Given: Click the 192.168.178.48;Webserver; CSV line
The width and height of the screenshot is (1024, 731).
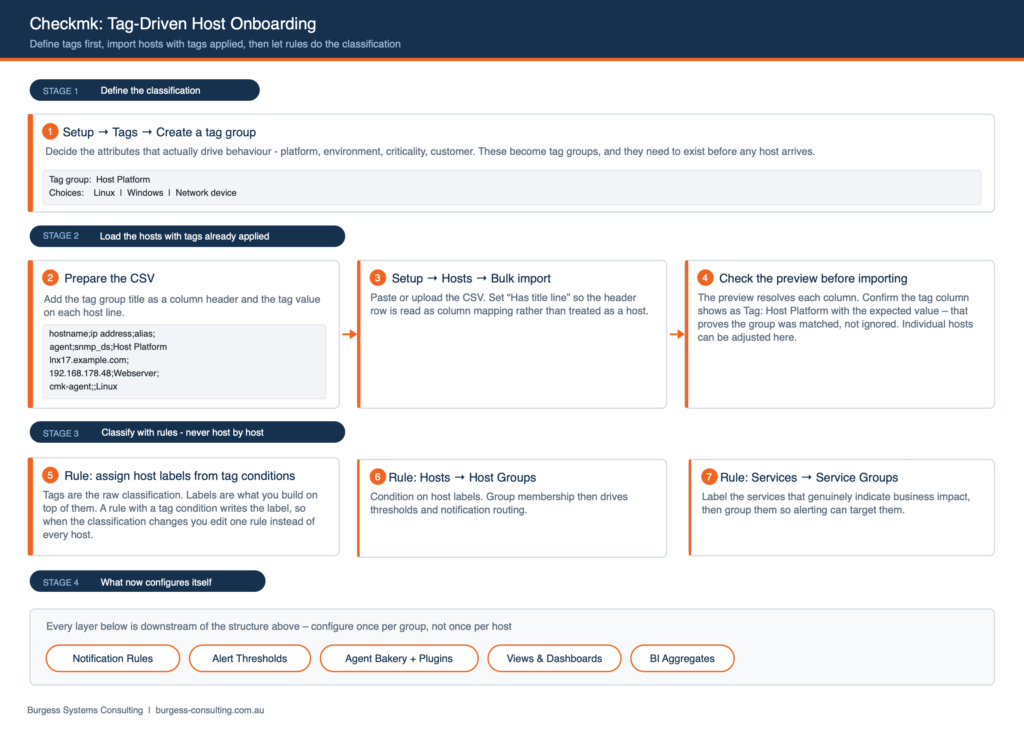Looking at the screenshot, I should point(104,373).
